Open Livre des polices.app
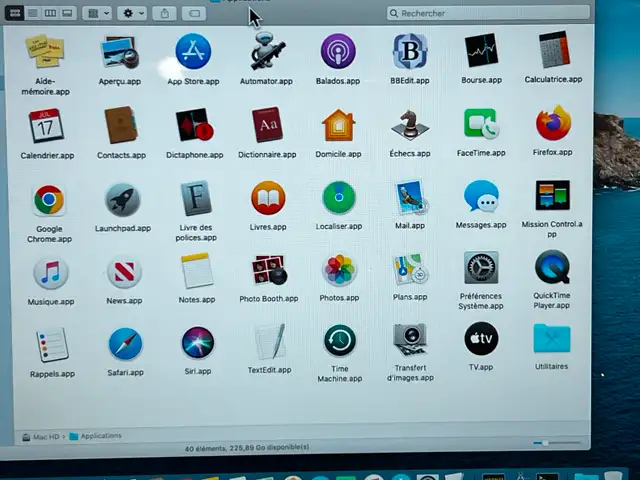The image size is (640, 480). click(196, 198)
